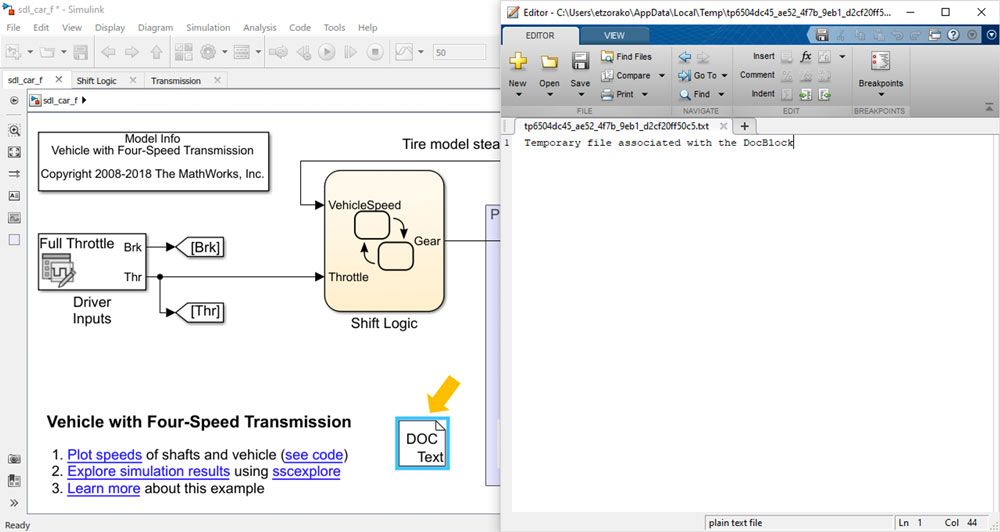Open the Library Browser icon
The height and width of the screenshot is (532, 1000).
tap(183, 52)
